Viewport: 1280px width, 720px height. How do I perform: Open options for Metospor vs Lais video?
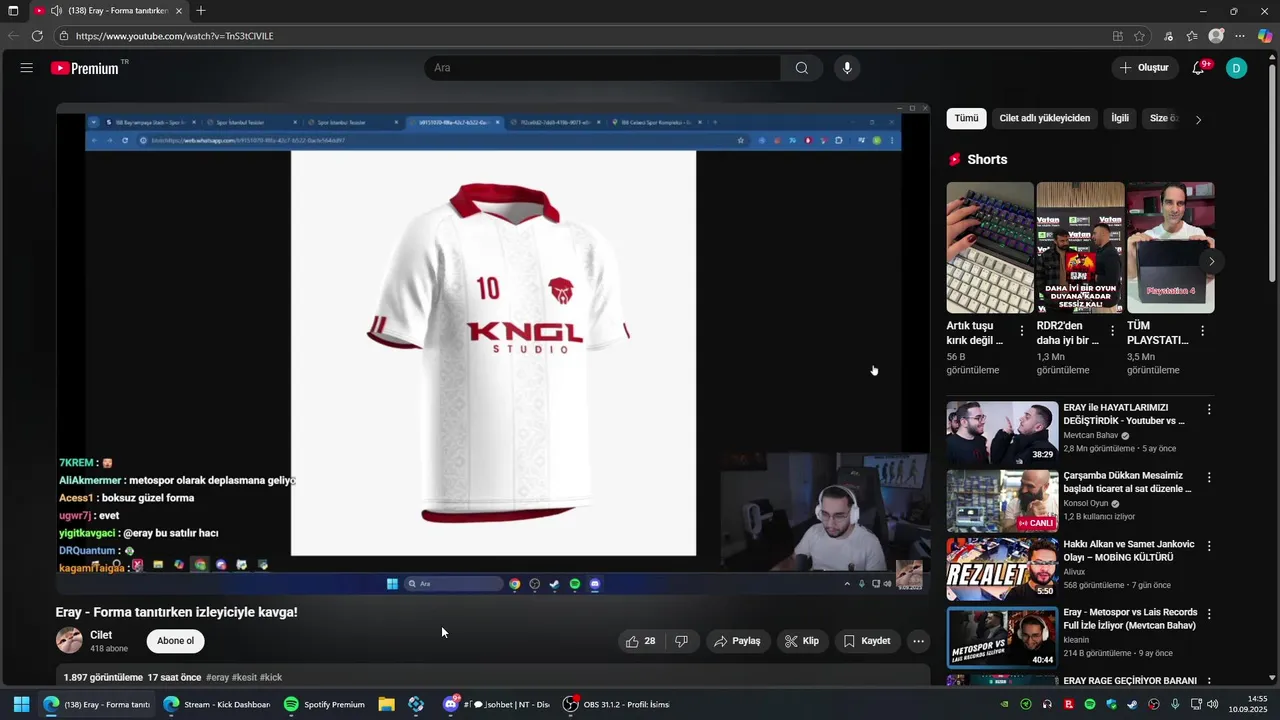1209,614
